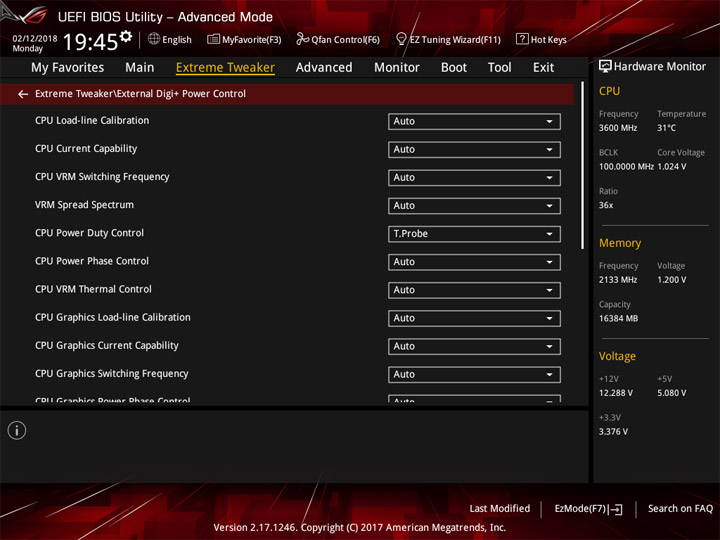Open the Advanced tab
This screenshot has height=540, width=720.
(x=324, y=68)
